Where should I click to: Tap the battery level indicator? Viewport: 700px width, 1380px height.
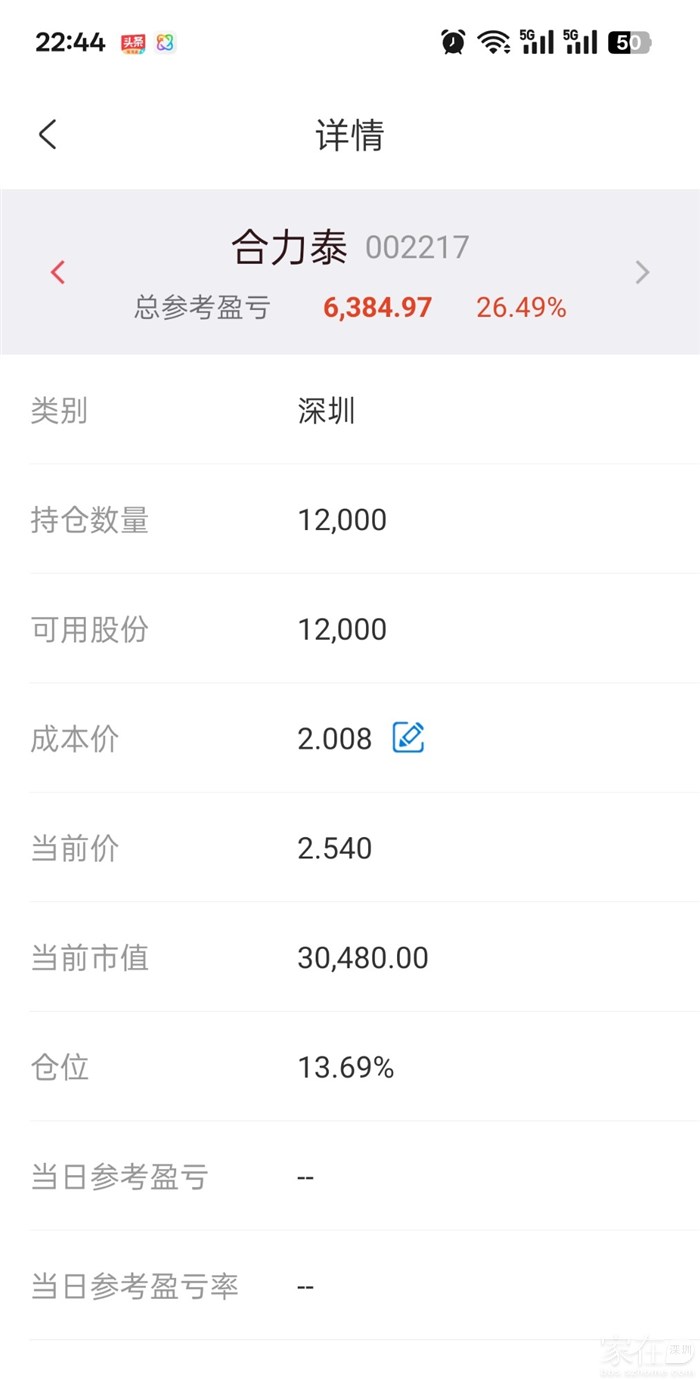629,42
